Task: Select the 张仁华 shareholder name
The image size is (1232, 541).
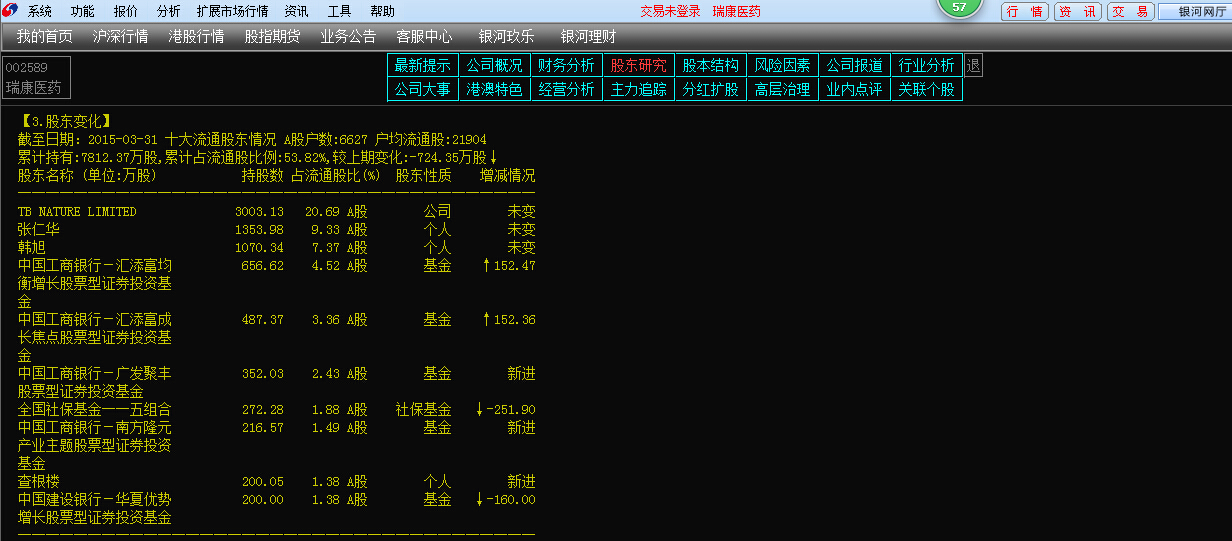Action: 38,230
